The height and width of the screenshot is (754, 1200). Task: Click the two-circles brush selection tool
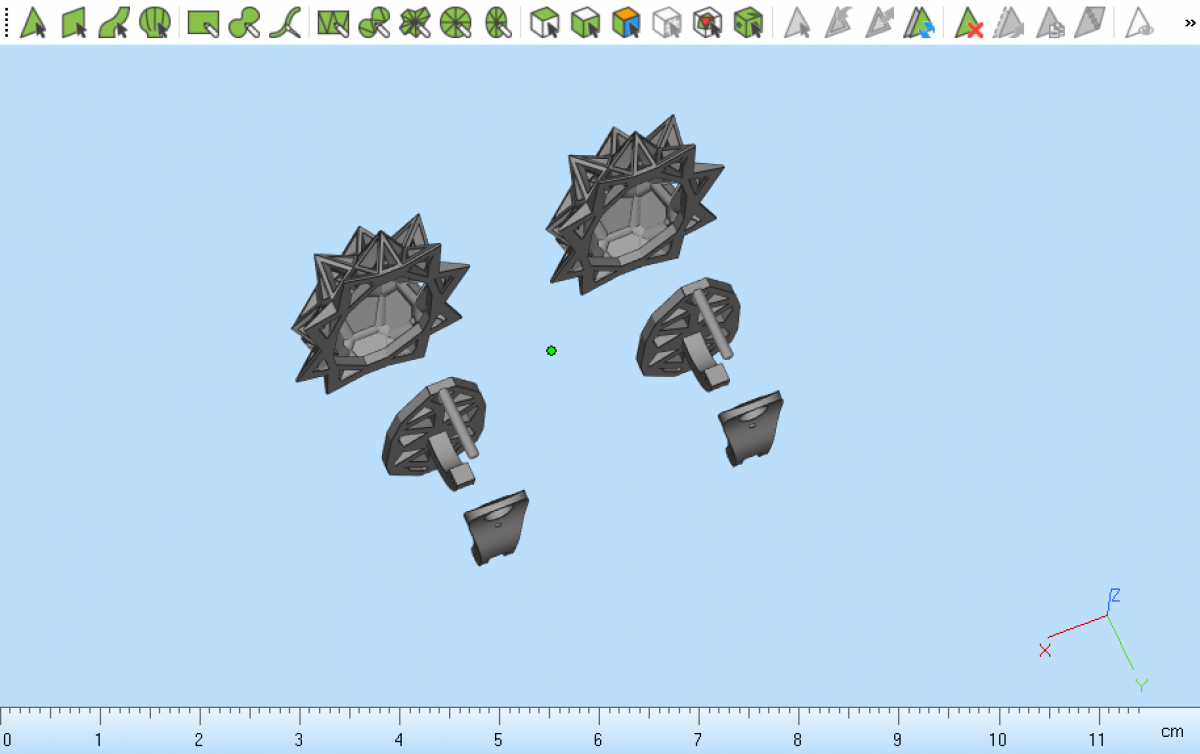click(x=244, y=22)
